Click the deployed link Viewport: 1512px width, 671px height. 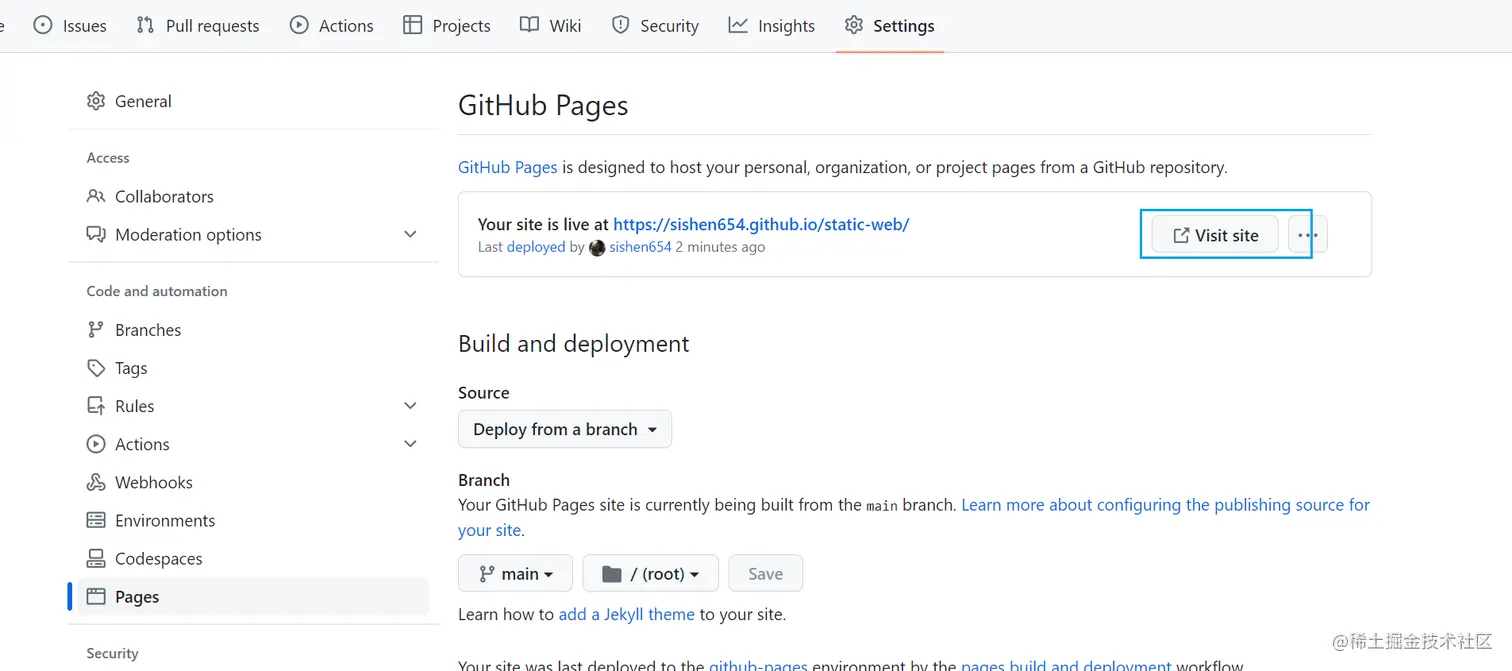[536, 247]
